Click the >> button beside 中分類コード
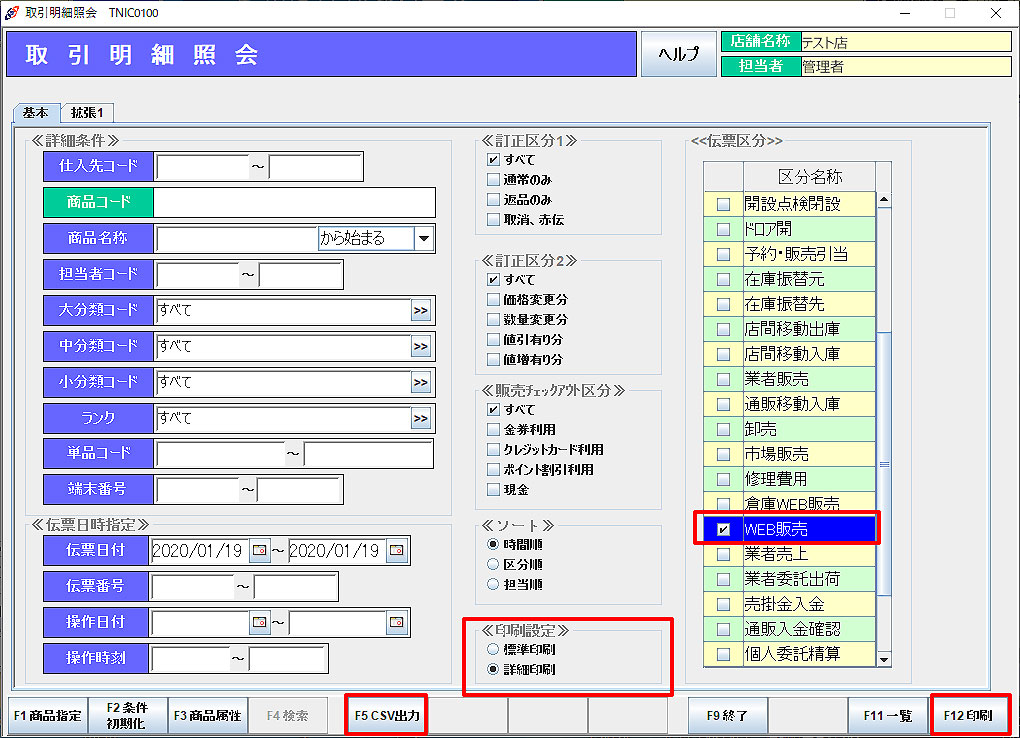1020x738 pixels. click(421, 347)
